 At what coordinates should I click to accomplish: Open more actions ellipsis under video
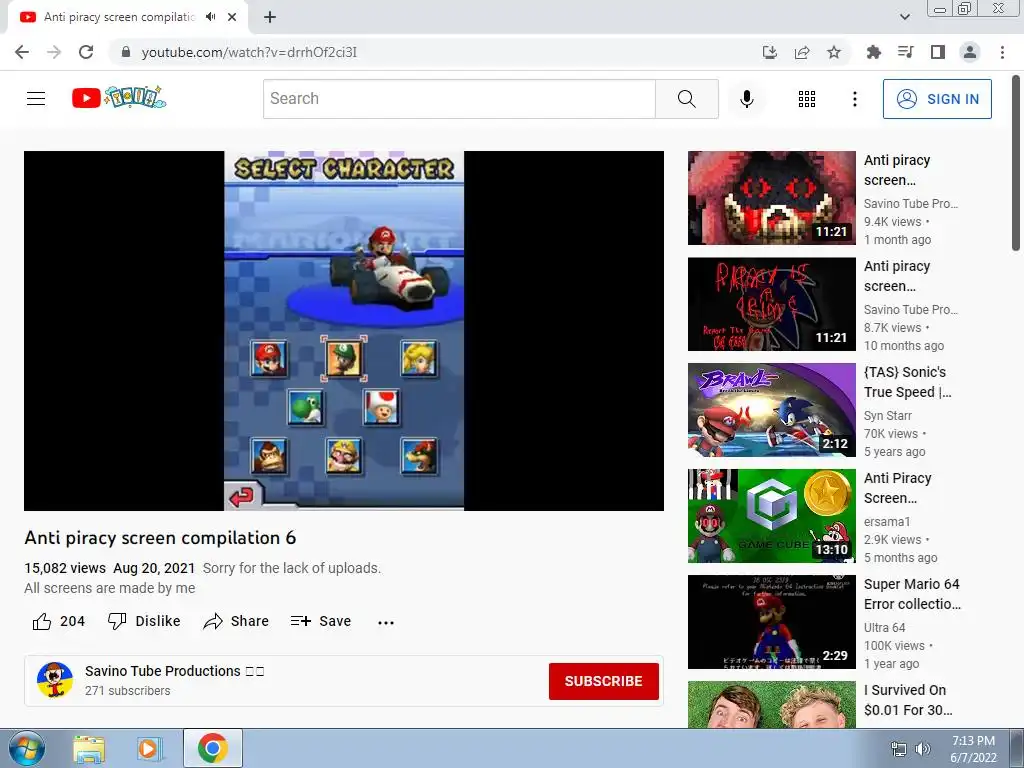tap(386, 622)
